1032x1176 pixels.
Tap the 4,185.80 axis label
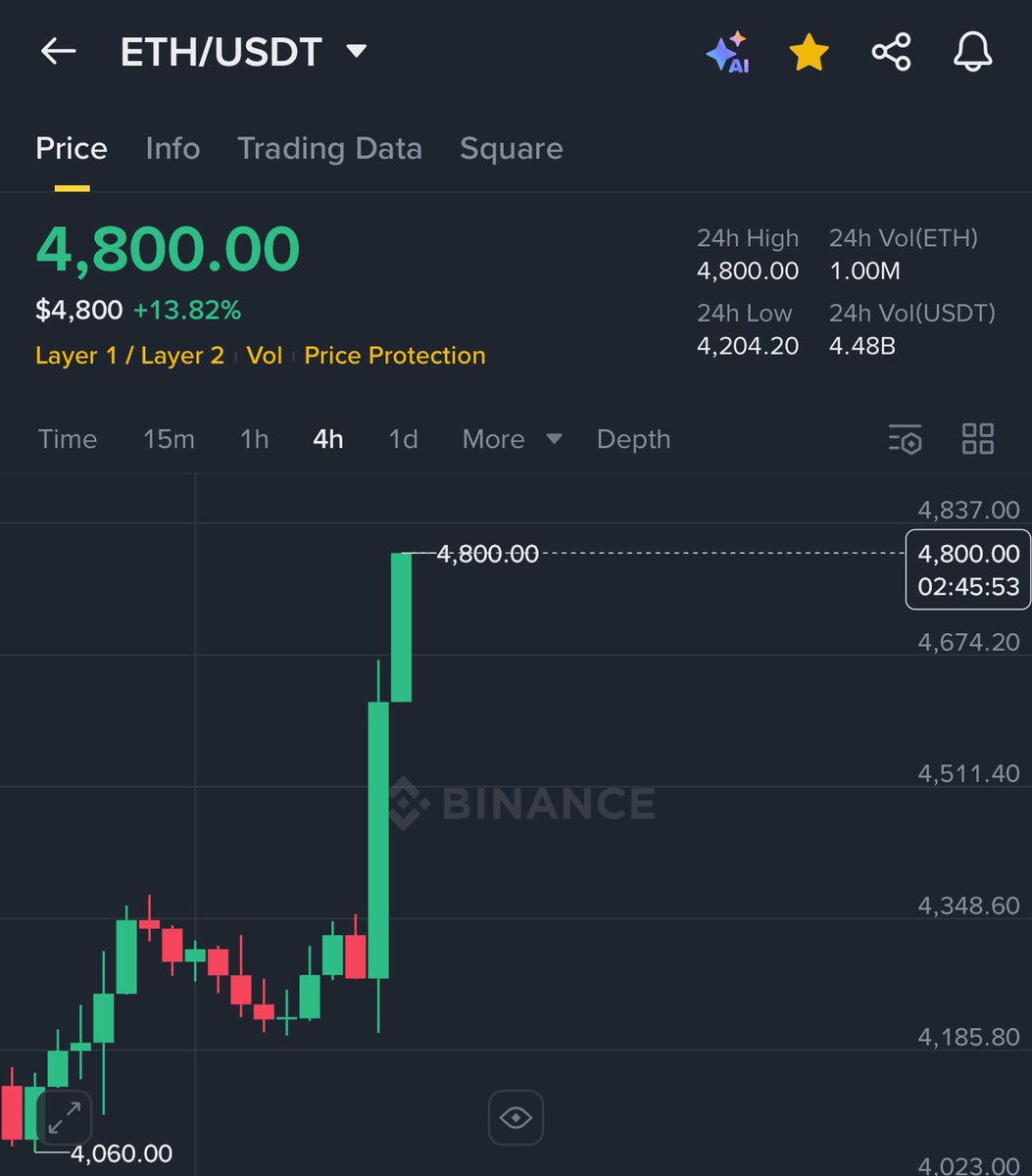(968, 1037)
